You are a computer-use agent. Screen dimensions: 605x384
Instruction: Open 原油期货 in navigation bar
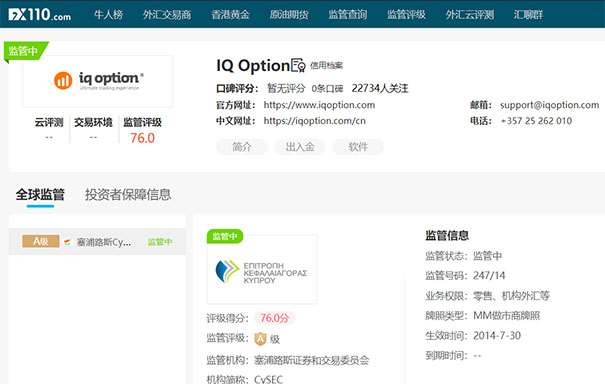tap(289, 15)
